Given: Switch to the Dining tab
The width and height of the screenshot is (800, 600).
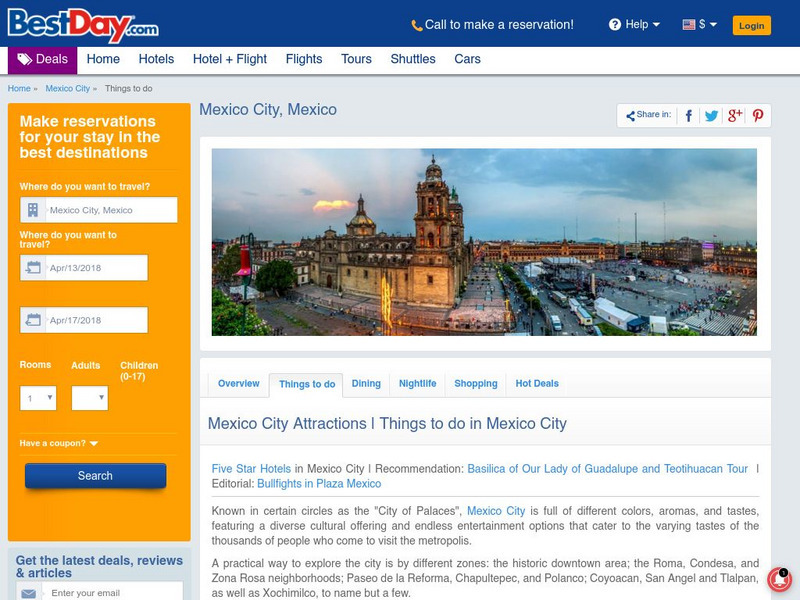Looking at the screenshot, I should [366, 384].
